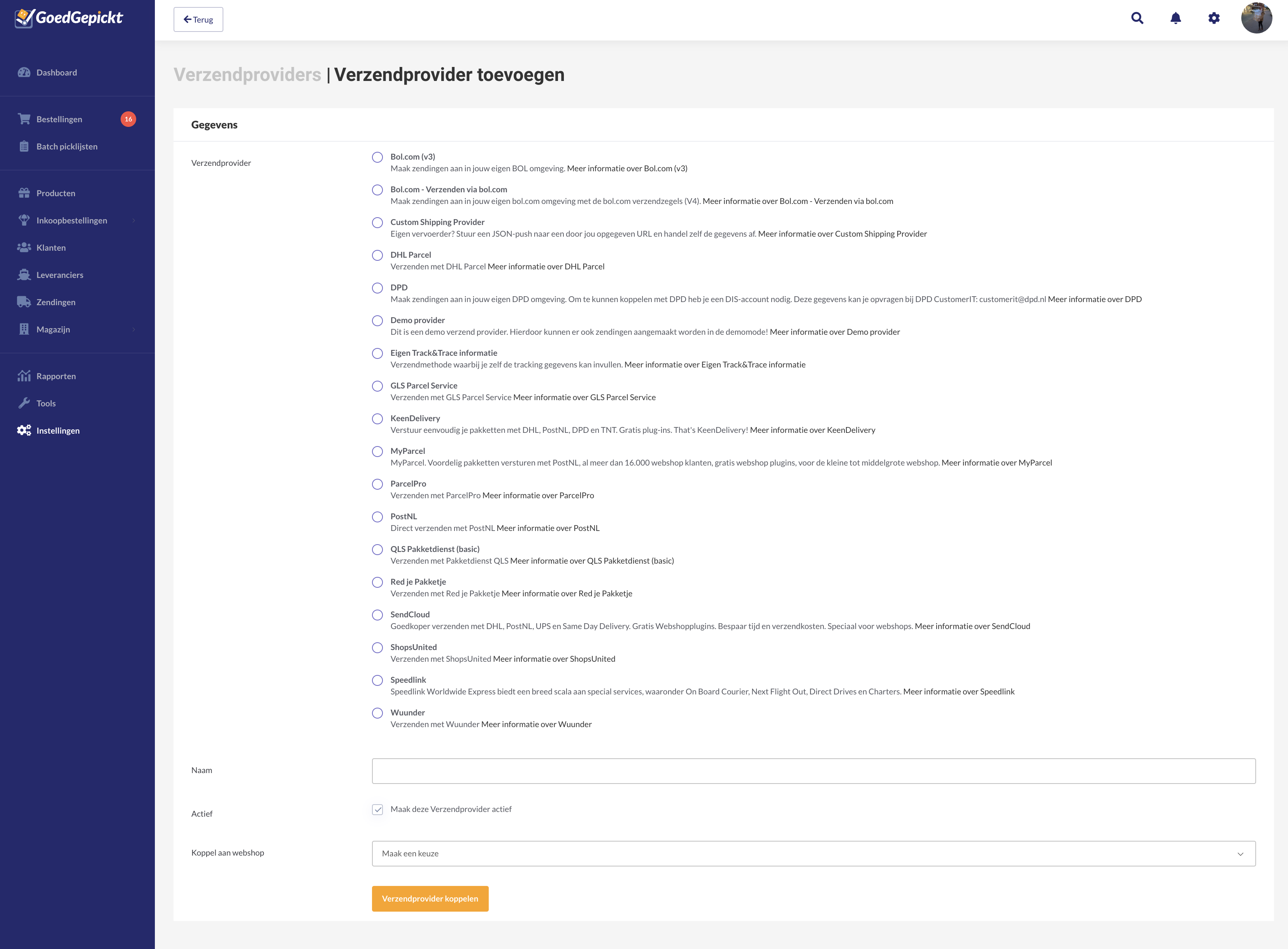
Task: Click the Inkoopbestellingen parachute box icon
Action: pyautogui.click(x=24, y=220)
